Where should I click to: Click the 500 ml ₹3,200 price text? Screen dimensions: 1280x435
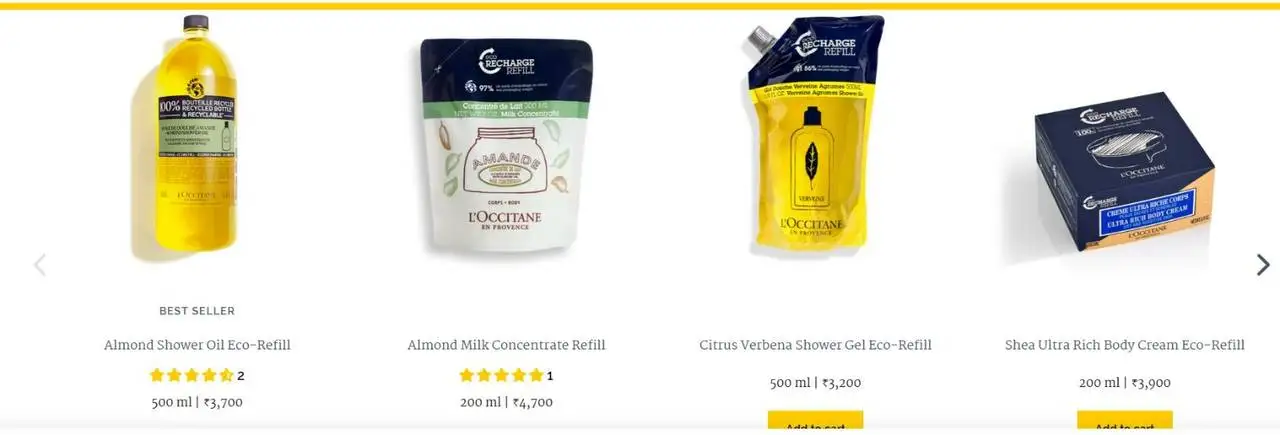tap(815, 383)
